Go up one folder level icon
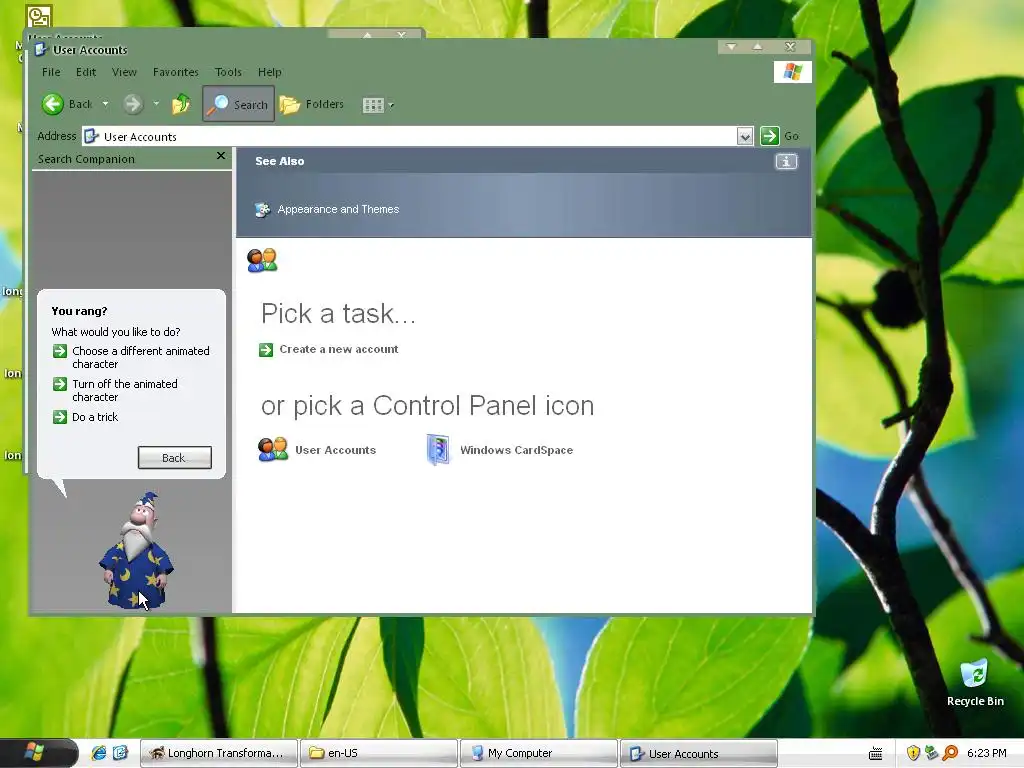This screenshot has height=768, width=1024. pyautogui.click(x=181, y=104)
